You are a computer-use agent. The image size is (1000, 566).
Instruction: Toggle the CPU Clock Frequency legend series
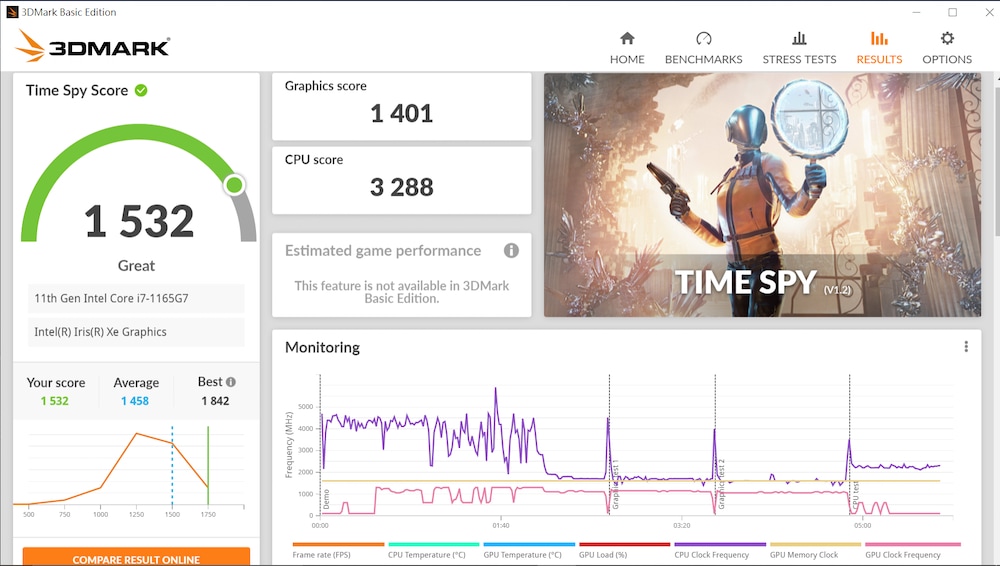[x=711, y=554]
